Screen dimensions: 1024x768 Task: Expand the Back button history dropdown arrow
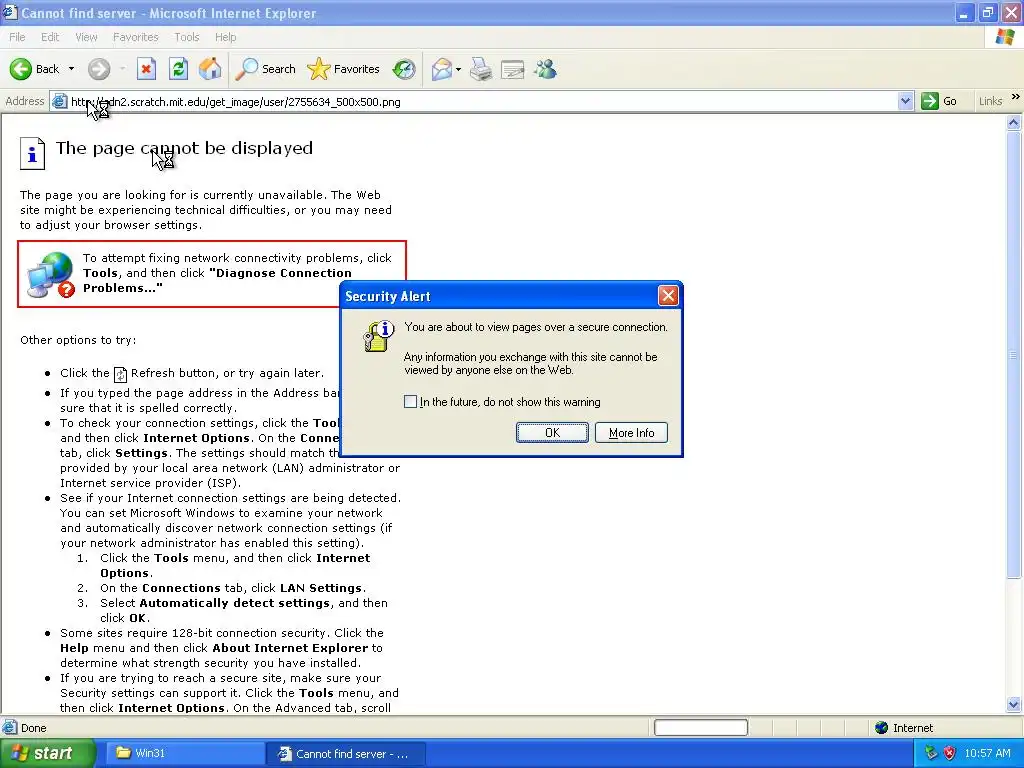point(71,69)
